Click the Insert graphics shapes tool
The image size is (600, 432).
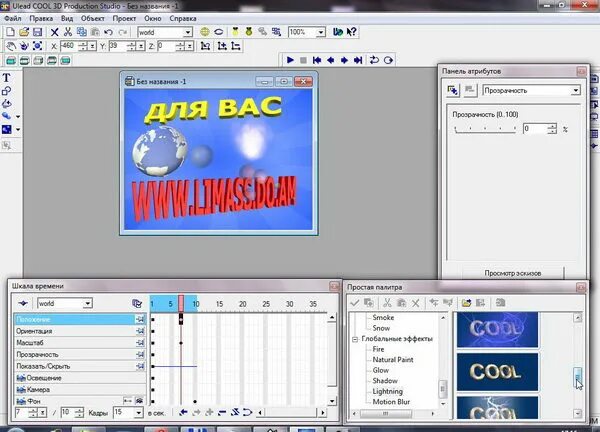(7, 91)
